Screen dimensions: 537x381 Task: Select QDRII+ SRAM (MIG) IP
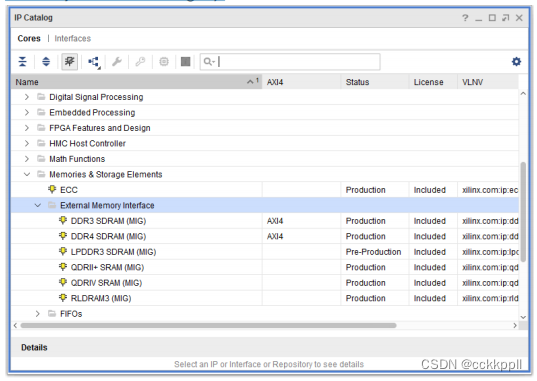(x=107, y=267)
